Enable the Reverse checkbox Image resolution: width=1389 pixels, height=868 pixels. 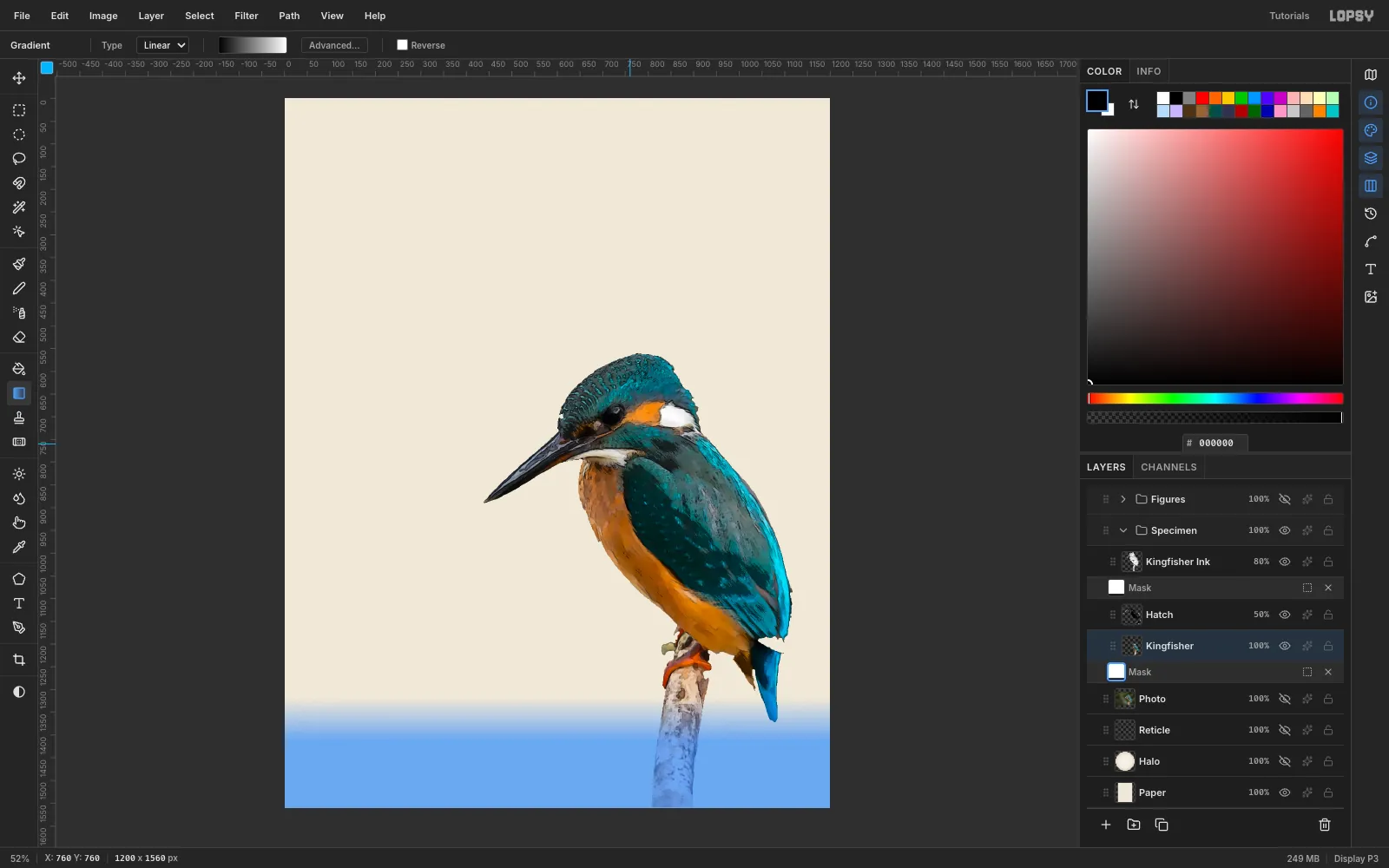pyautogui.click(x=402, y=45)
